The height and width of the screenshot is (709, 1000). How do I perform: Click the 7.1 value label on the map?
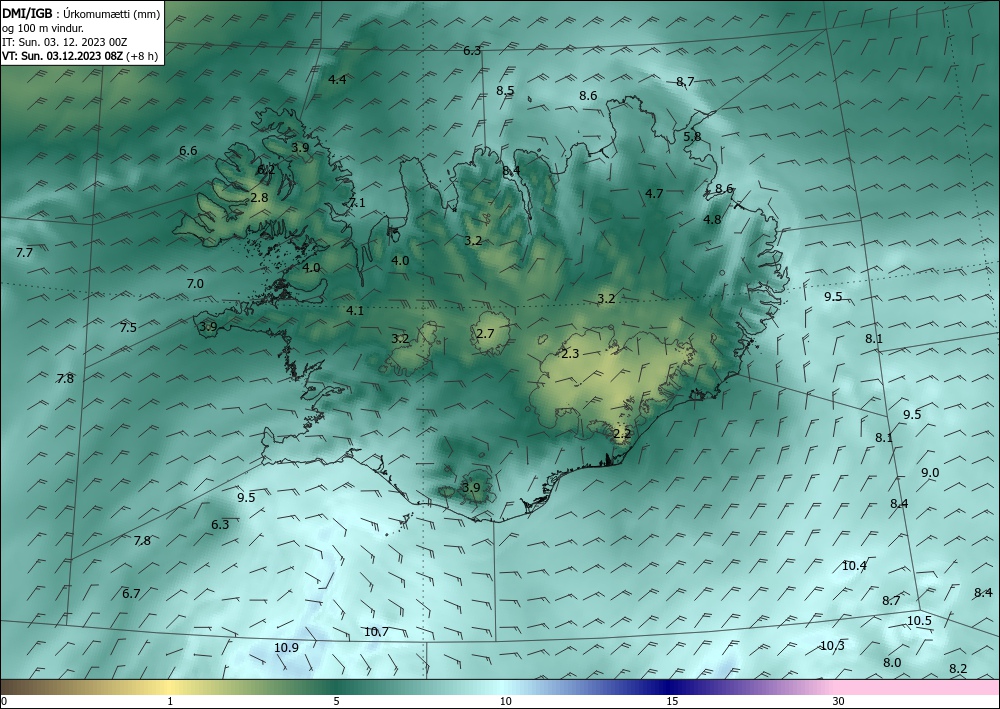point(357,203)
